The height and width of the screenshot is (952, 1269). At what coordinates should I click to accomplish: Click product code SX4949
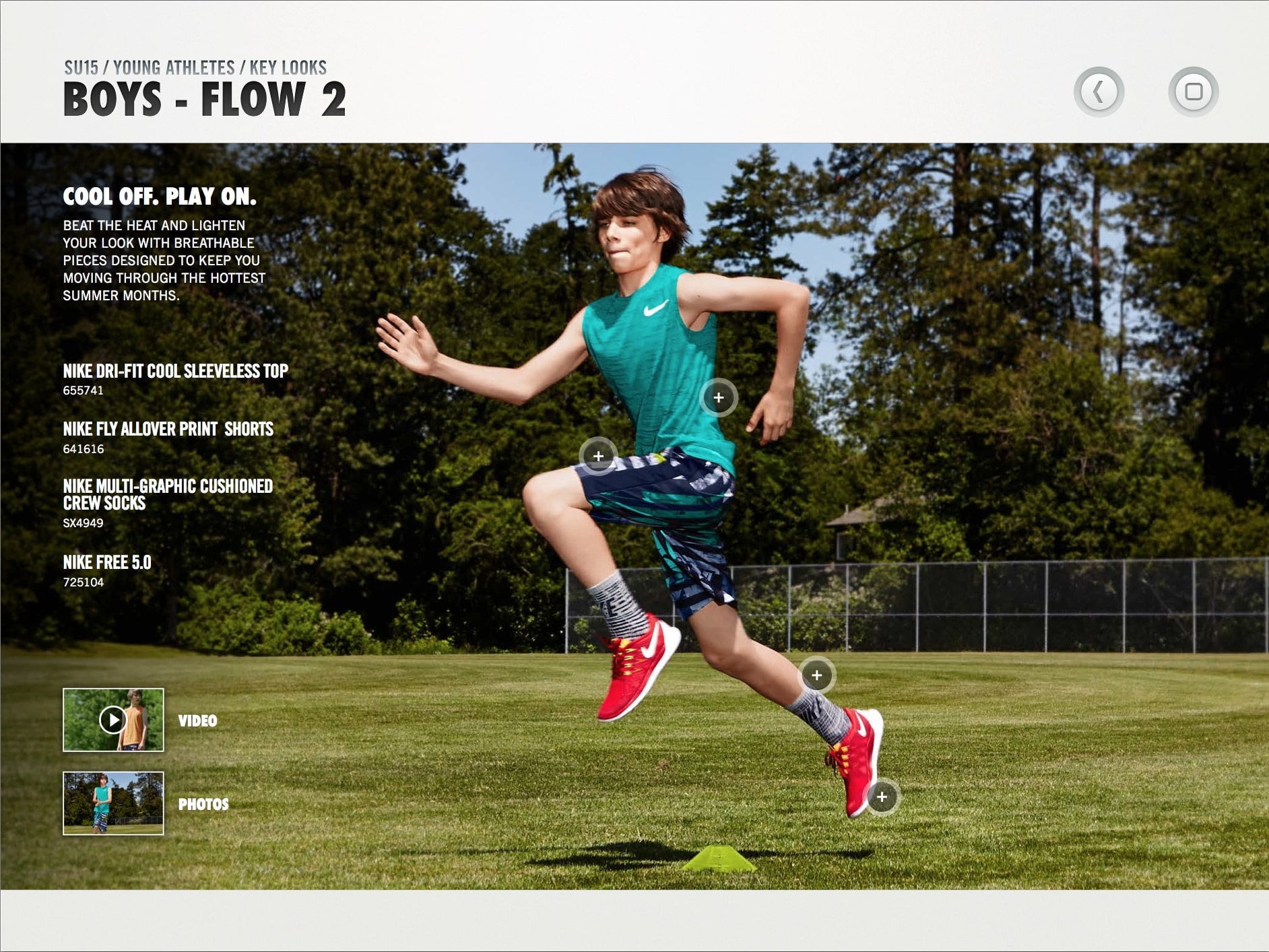83,523
